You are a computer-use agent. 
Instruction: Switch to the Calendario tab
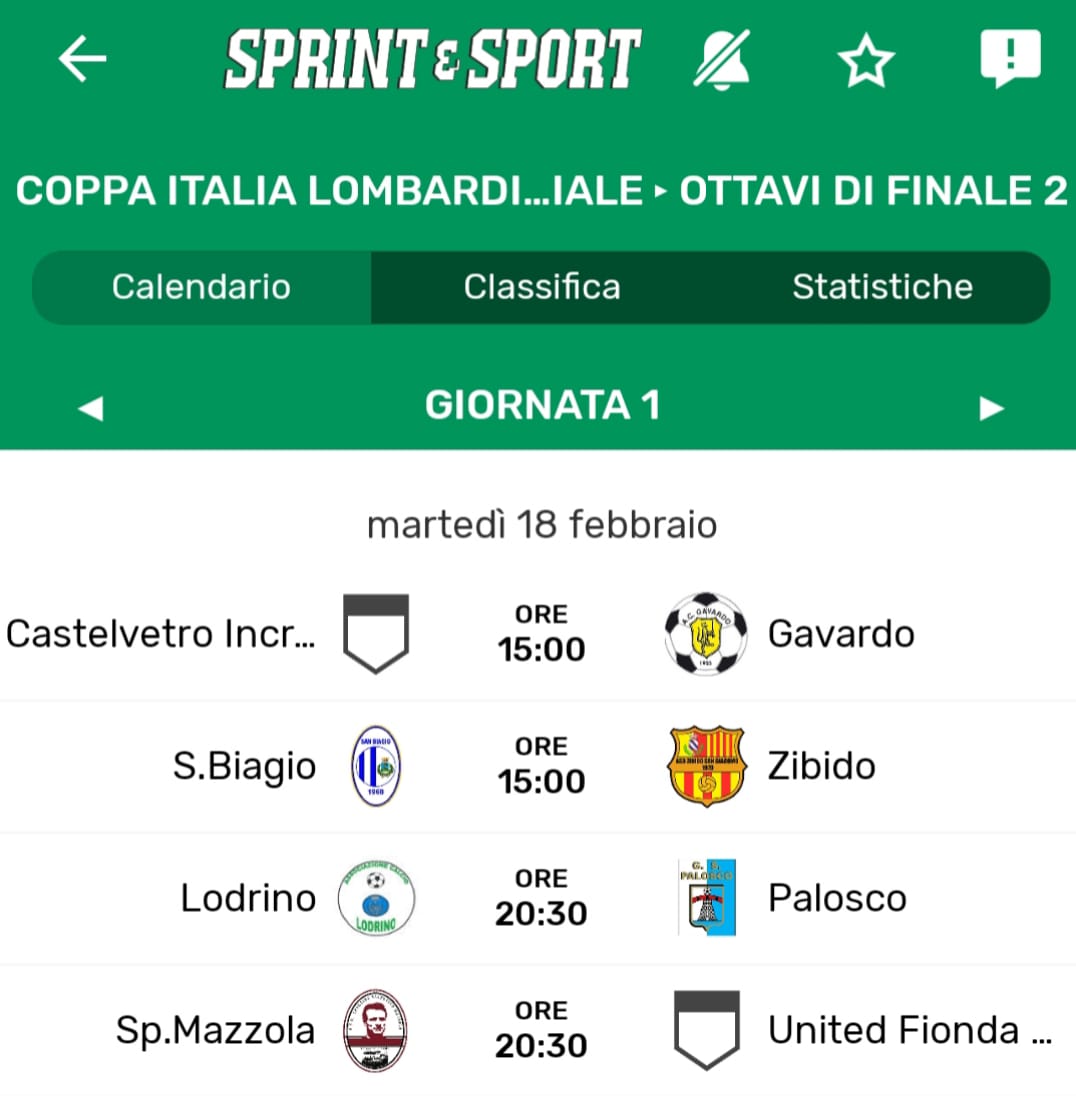(x=201, y=287)
